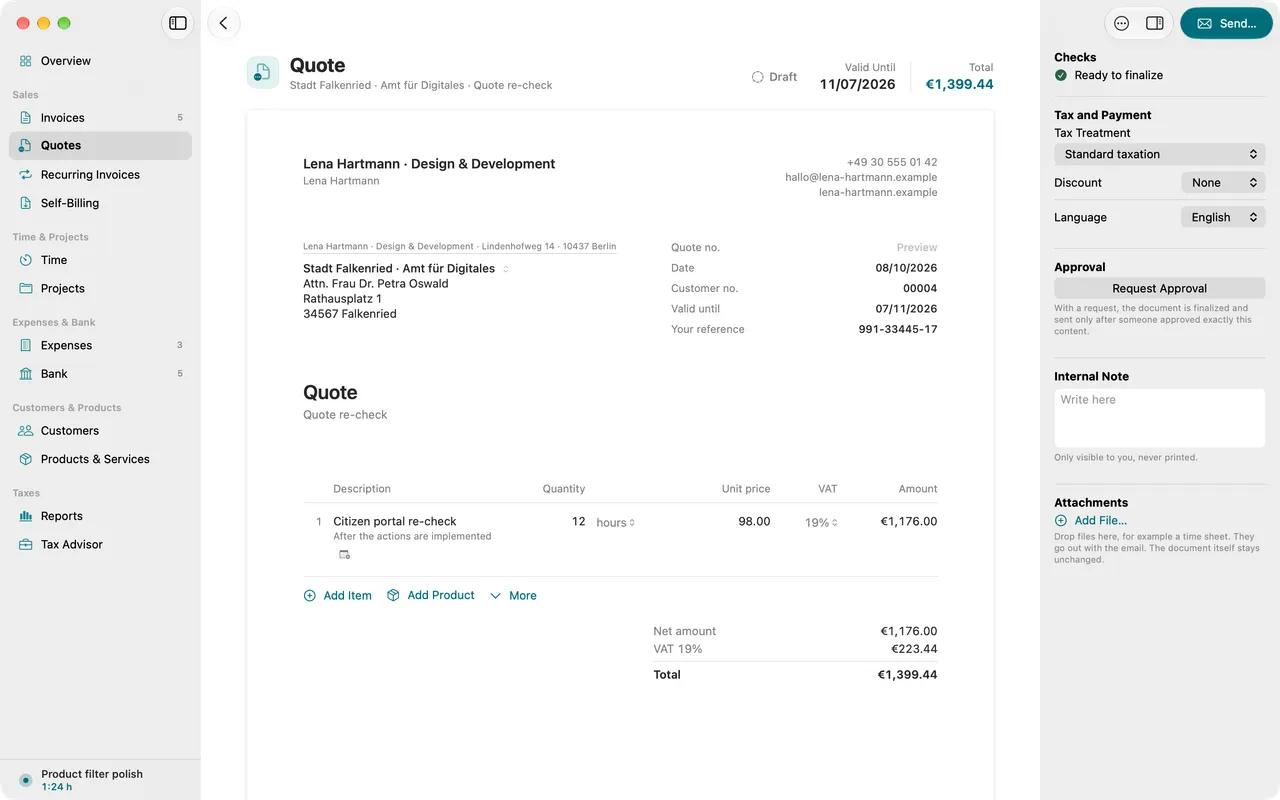
Task: Go back with the chevron button
Action: click(223, 23)
